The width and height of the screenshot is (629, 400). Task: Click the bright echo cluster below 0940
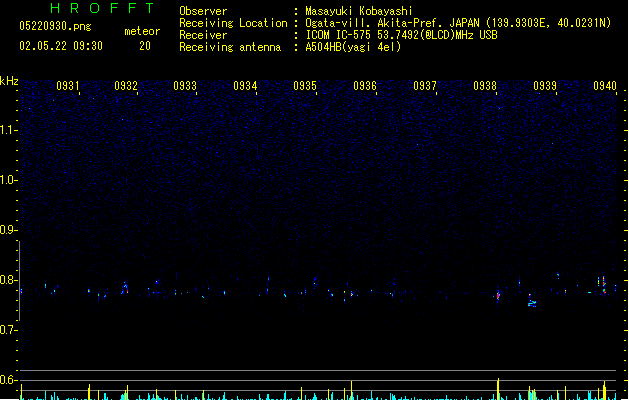tap(604, 284)
